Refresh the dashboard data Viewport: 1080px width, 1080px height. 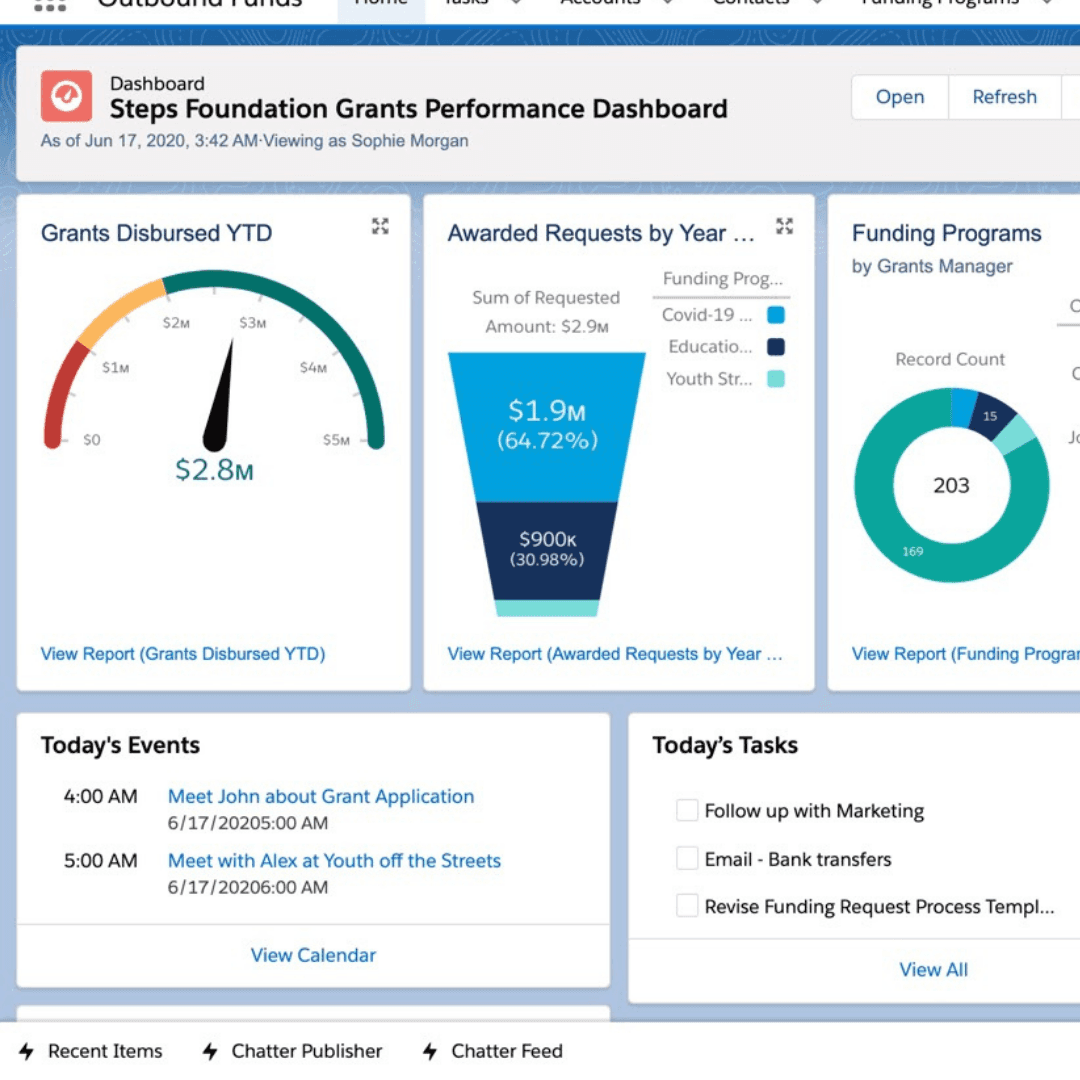pyautogui.click(x=1004, y=97)
